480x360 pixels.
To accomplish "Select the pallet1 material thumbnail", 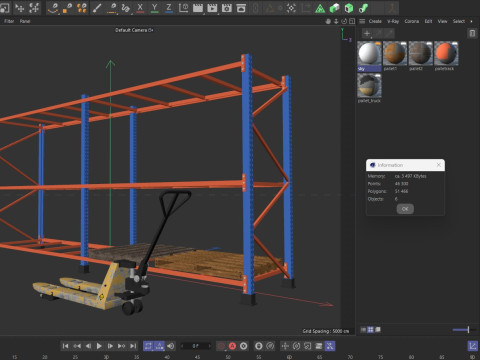I will click(395, 53).
